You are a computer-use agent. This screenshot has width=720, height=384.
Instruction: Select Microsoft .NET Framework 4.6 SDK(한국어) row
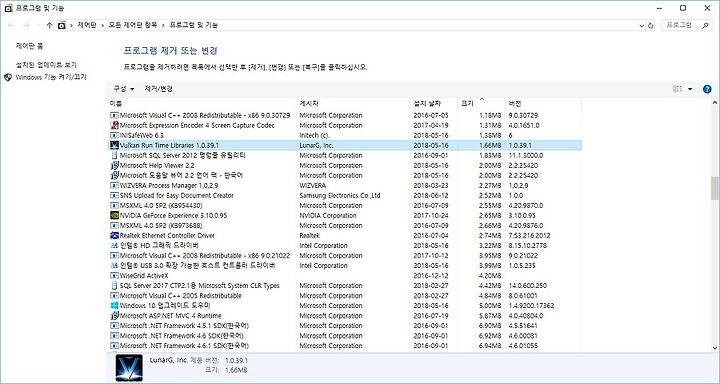point(345,336)
